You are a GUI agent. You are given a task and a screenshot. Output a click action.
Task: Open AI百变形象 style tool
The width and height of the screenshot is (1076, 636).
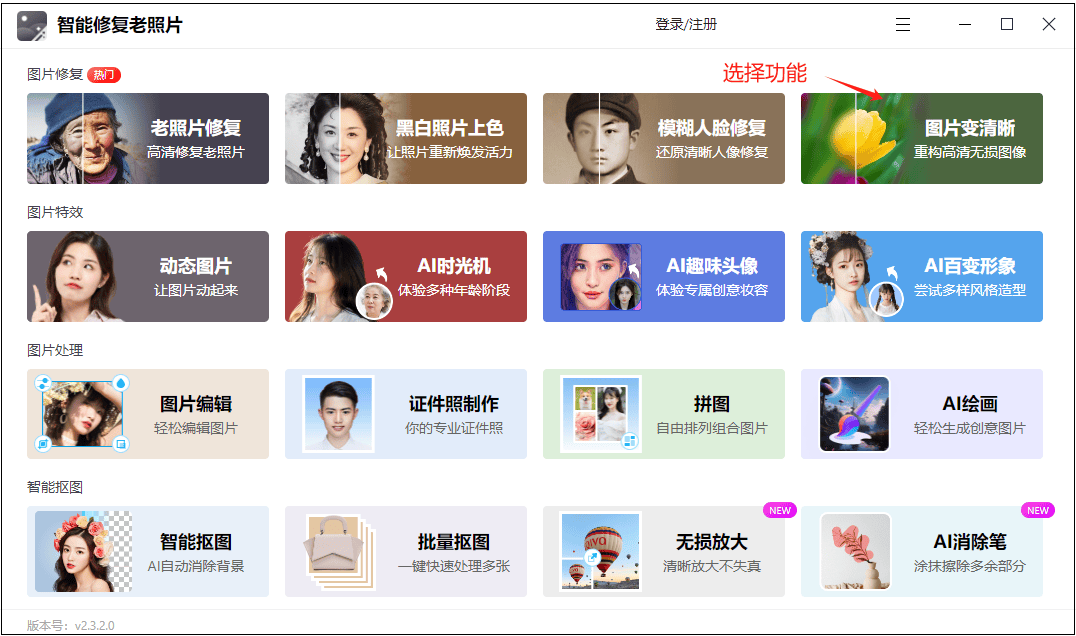pos(922,276)
